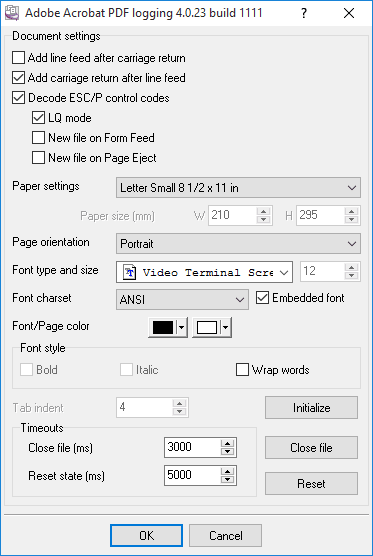This screenshot has width=373, height=556.
Task: Click the font file icon in font dropdown
Action: (x=130, y=272)
